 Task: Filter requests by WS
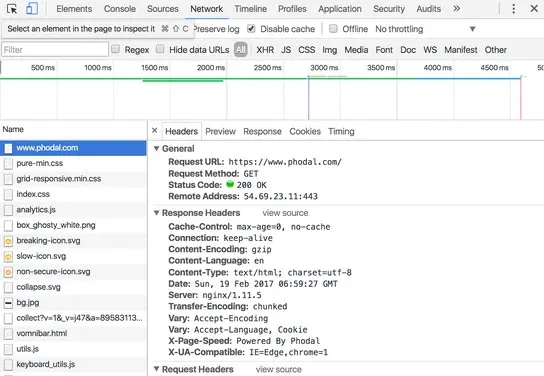pos(430,50)
